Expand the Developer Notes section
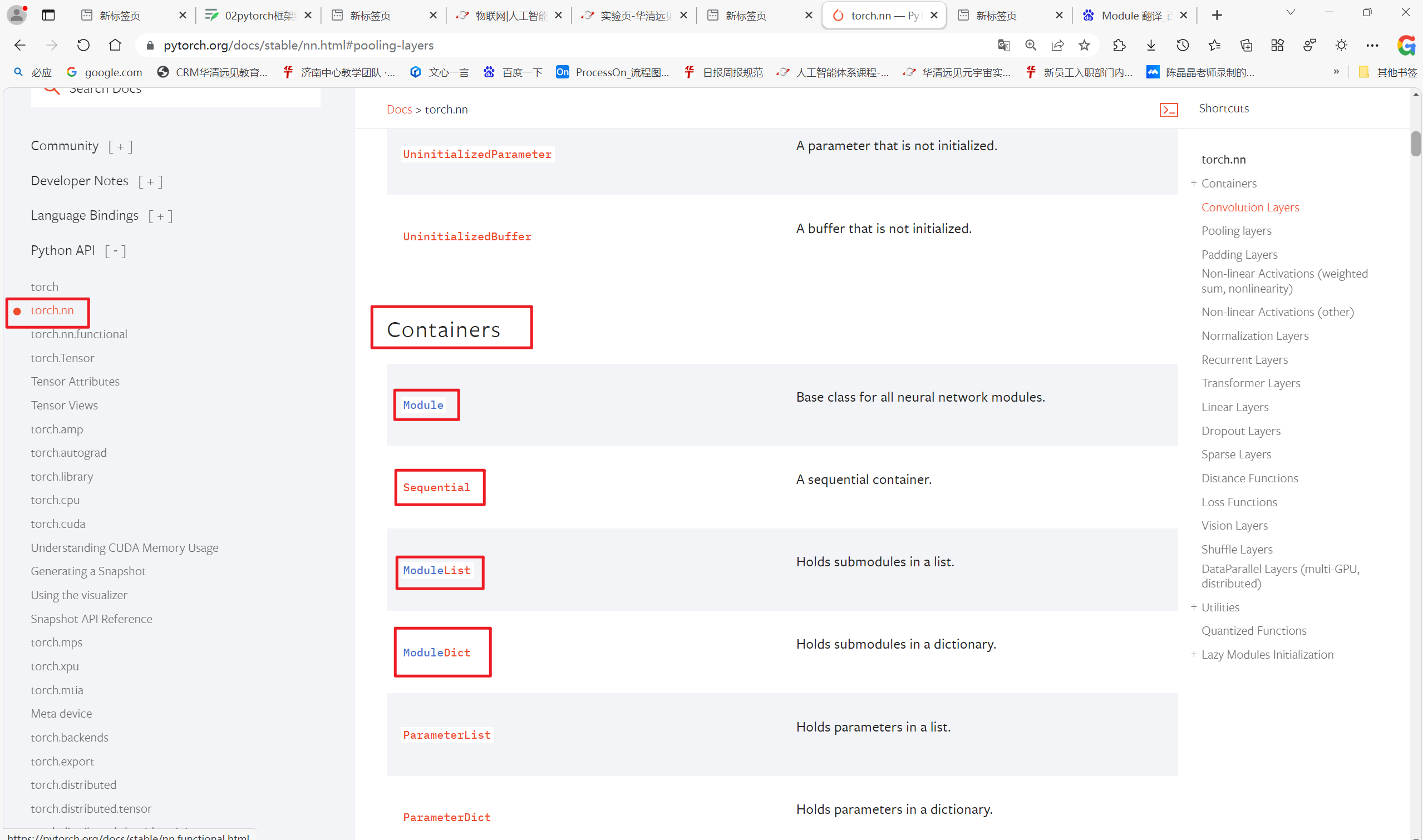The image size is (1423, 840). [x=150, y=182]
